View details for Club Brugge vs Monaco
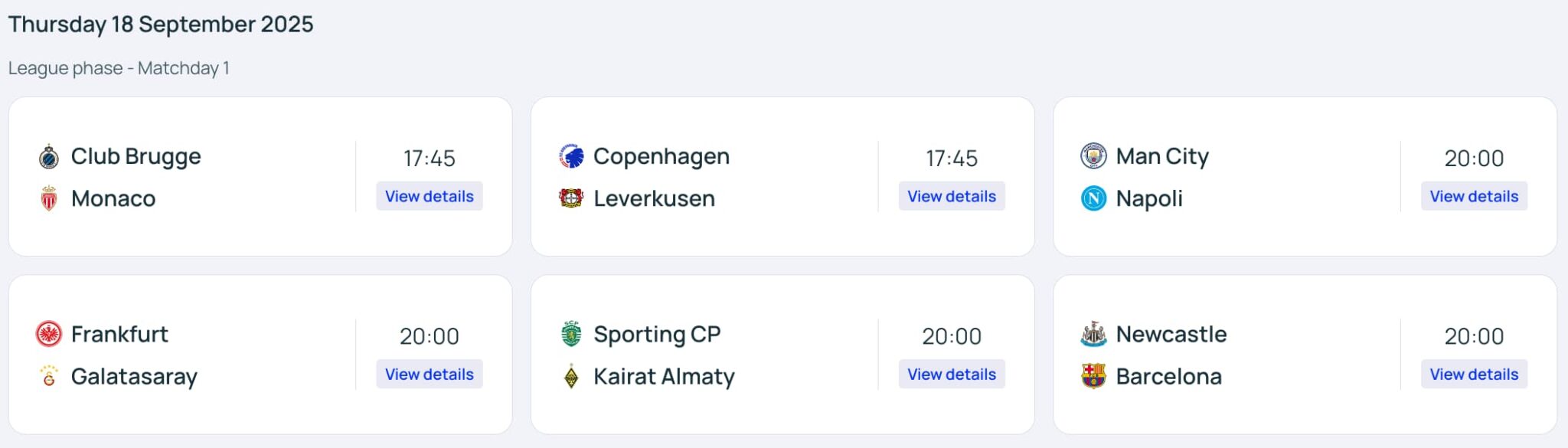The height and width of the screenshot is (448, 1568). point(429,196)
